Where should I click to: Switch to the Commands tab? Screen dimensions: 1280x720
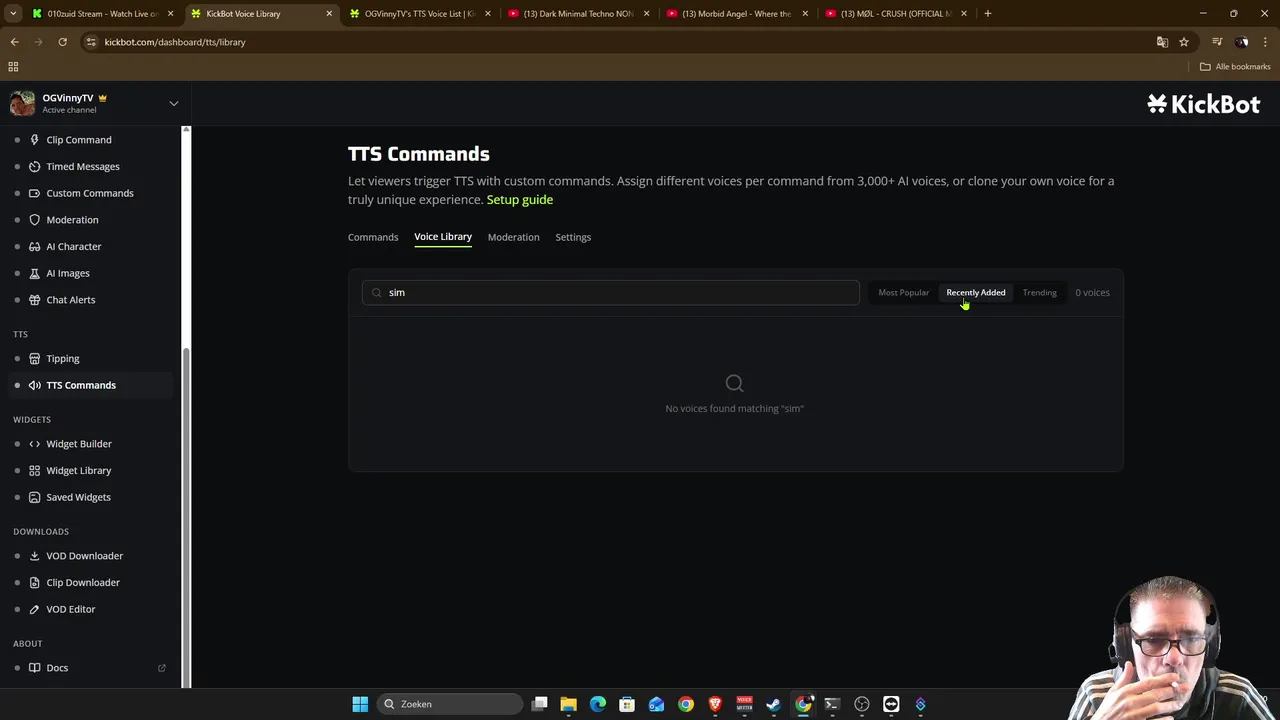coord(373,237)
